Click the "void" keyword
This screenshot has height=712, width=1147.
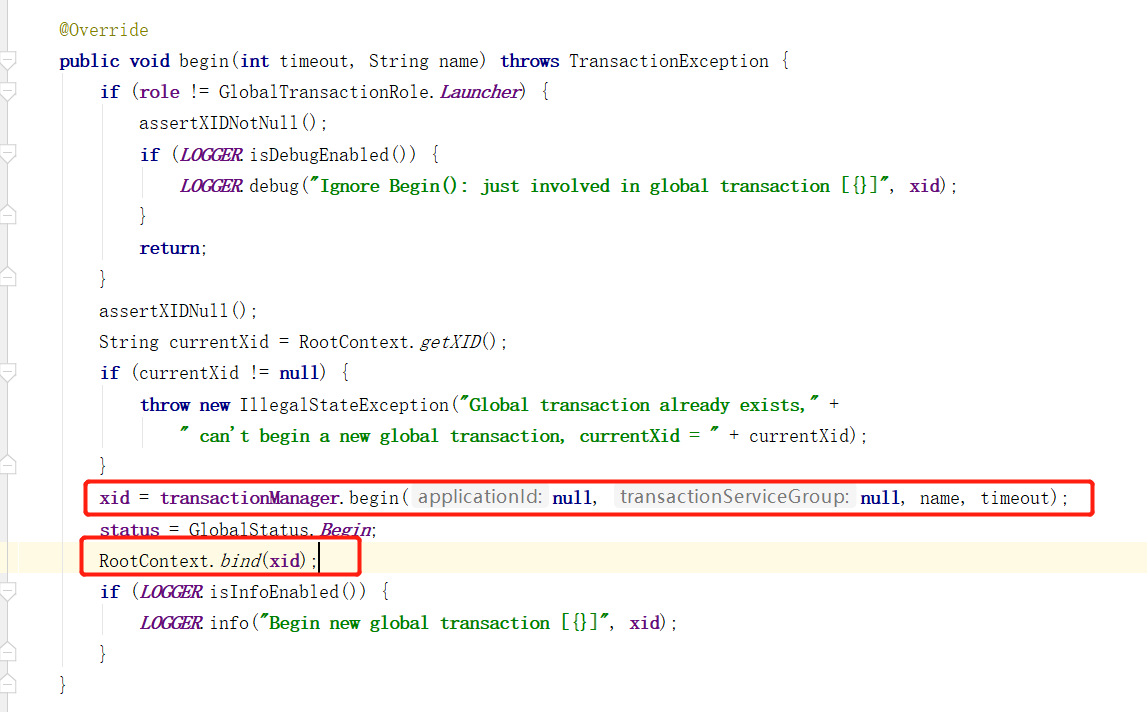tap(149, 61)
